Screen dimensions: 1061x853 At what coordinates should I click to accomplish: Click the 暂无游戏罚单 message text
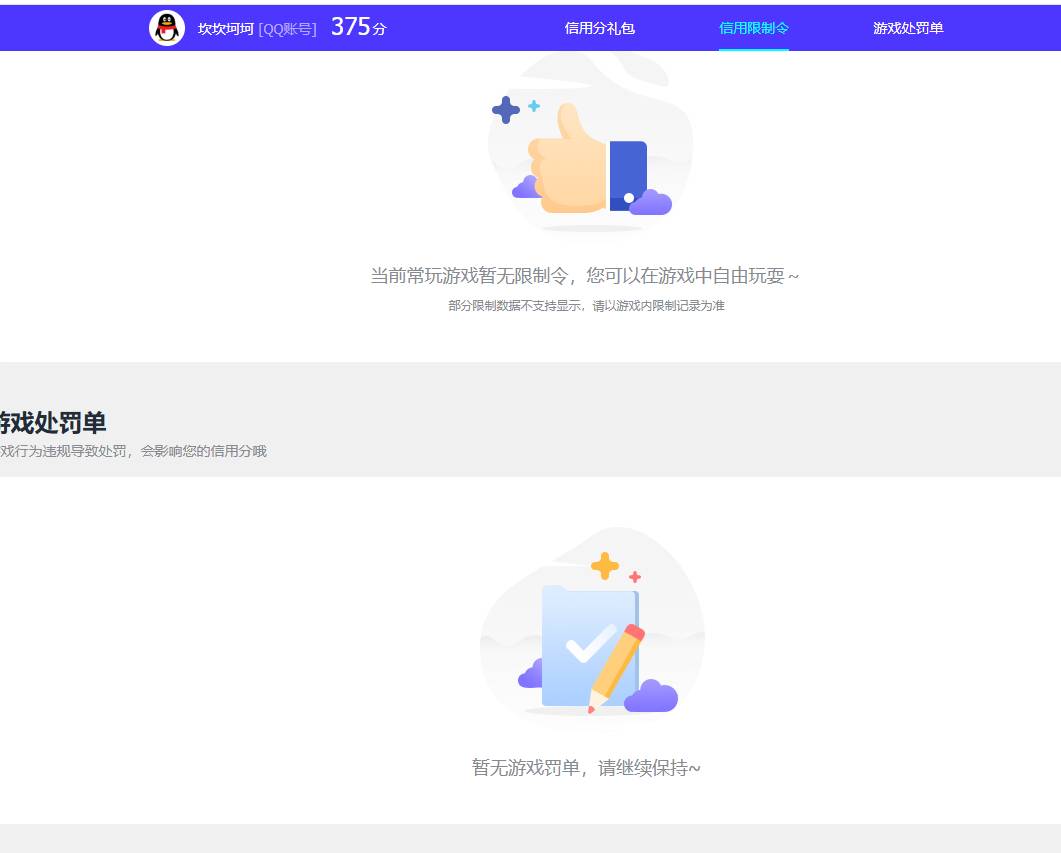585,768
